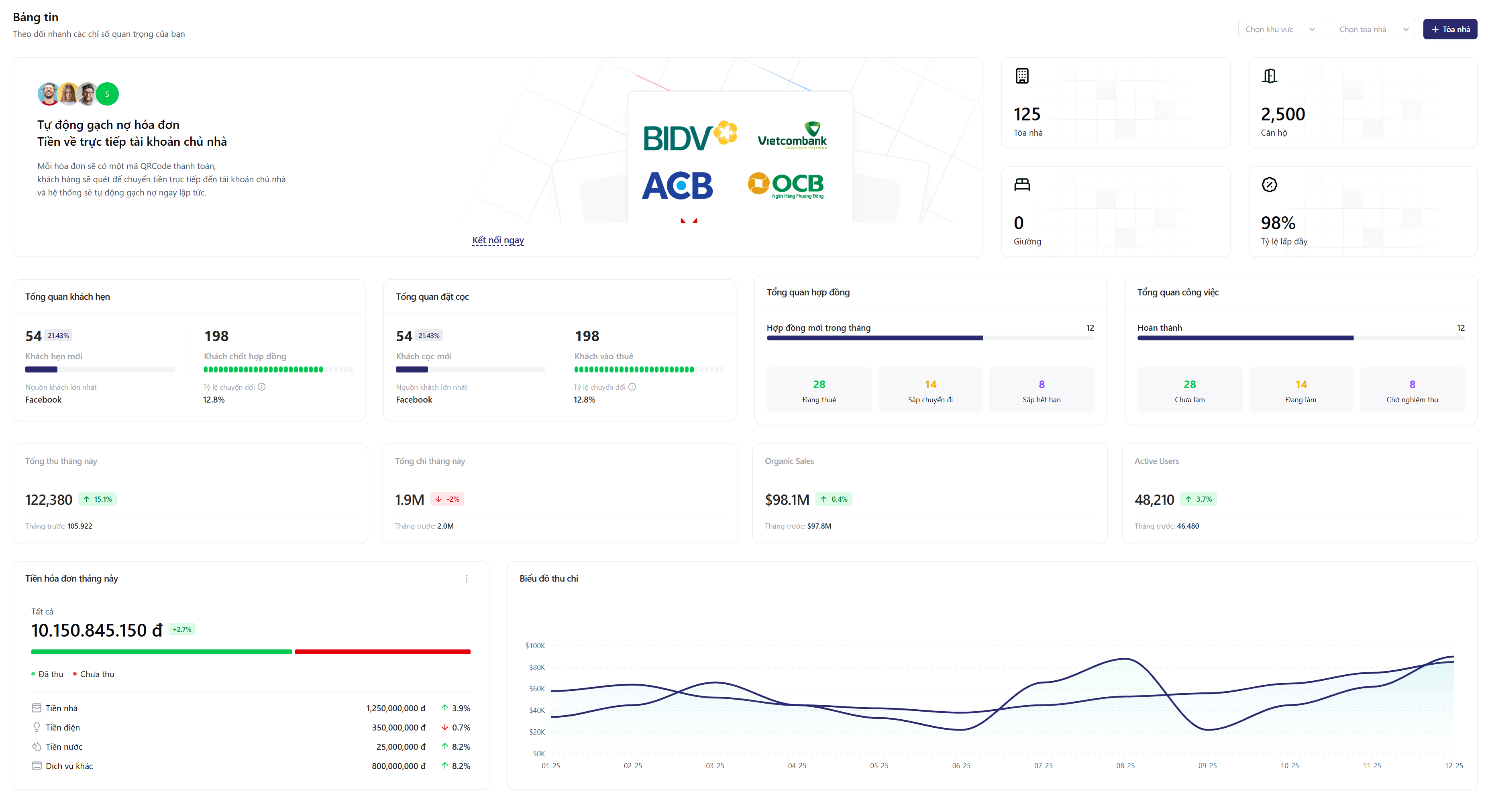Click the occupancy percent badge icon
Image resolution: width=1488 pixels, height=812 pixels.
coord(1269,184)
